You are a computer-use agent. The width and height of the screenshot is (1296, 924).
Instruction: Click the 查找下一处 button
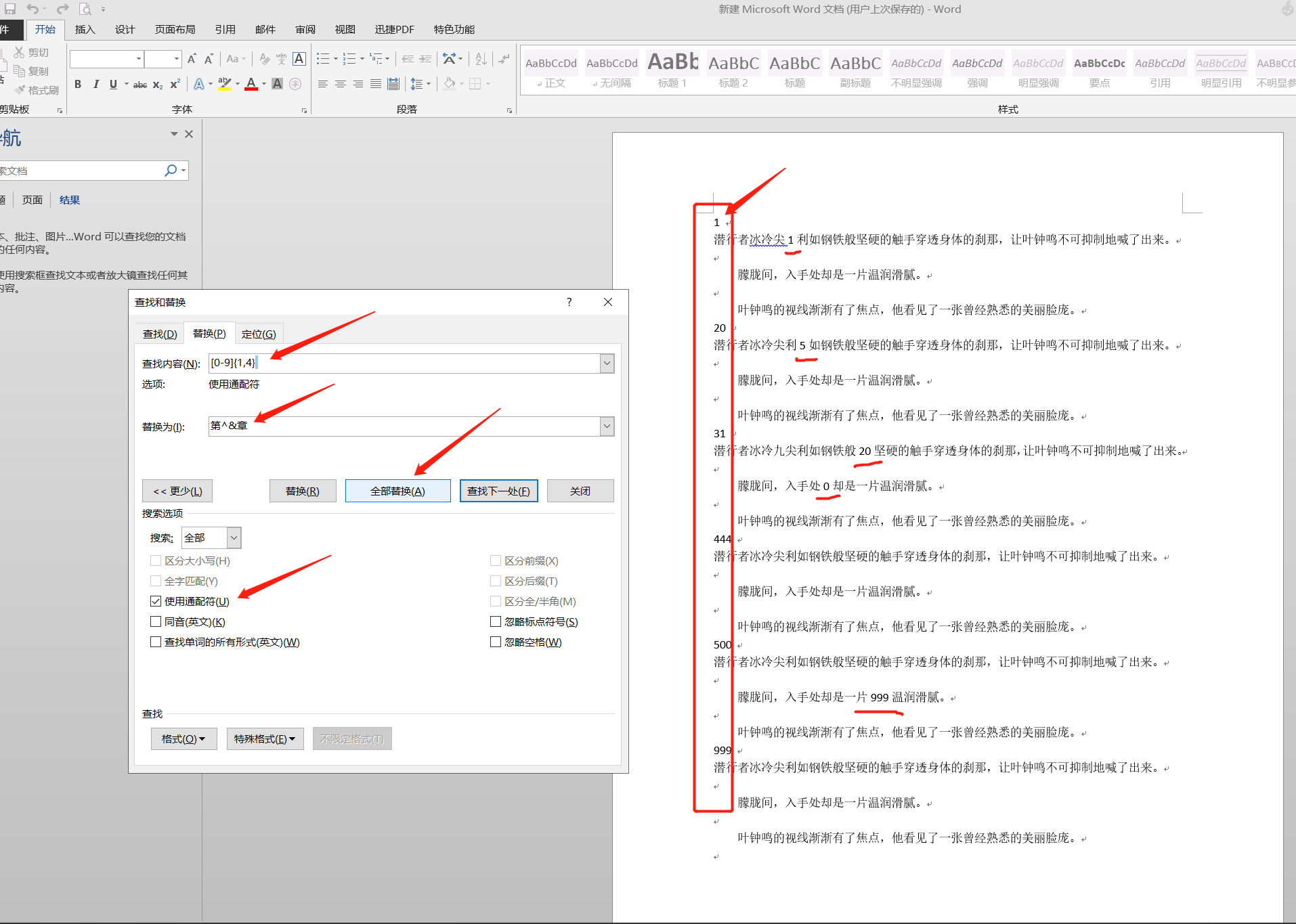point(498,490)
